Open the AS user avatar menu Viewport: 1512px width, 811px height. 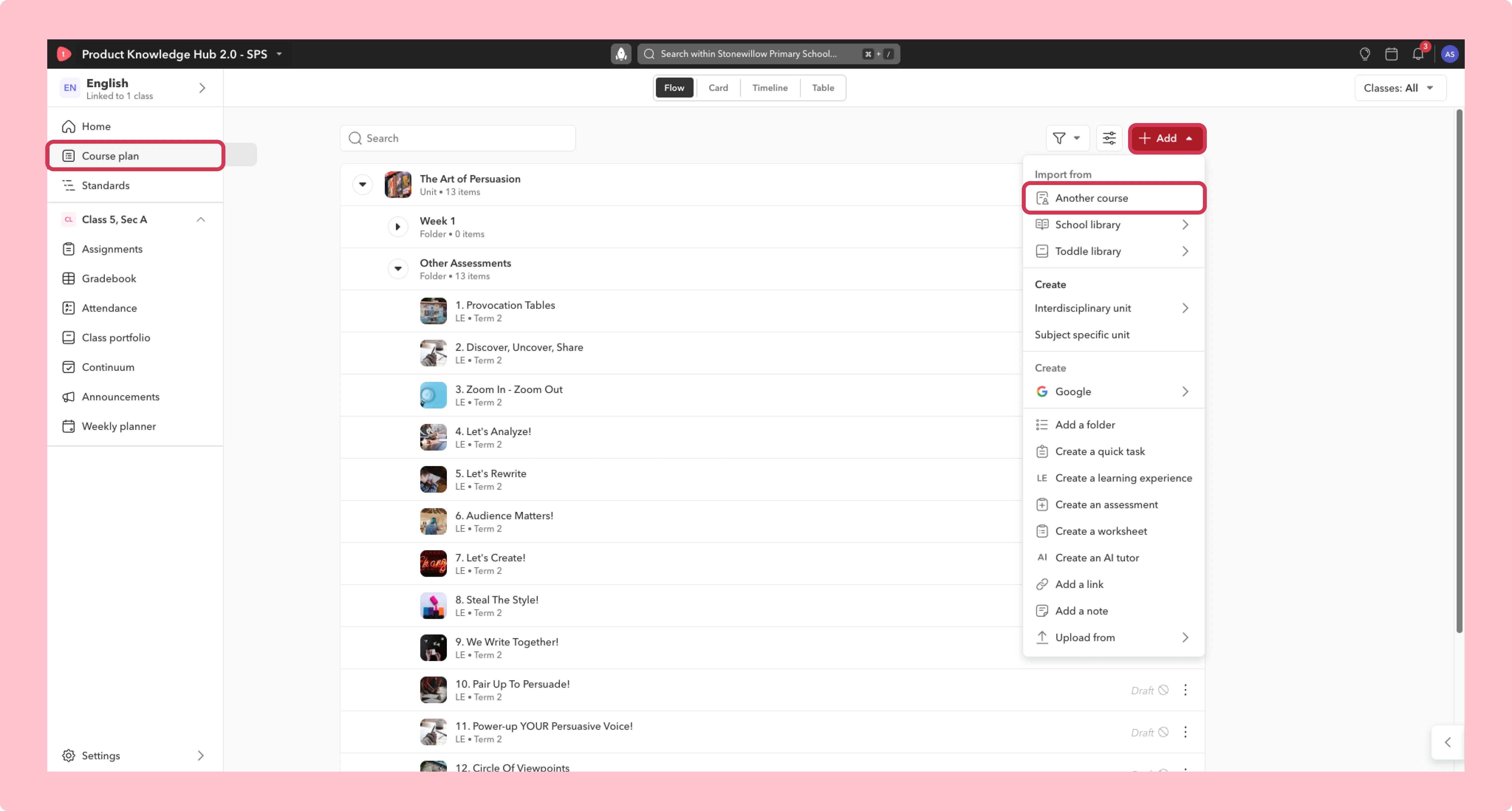(1450, 54)
